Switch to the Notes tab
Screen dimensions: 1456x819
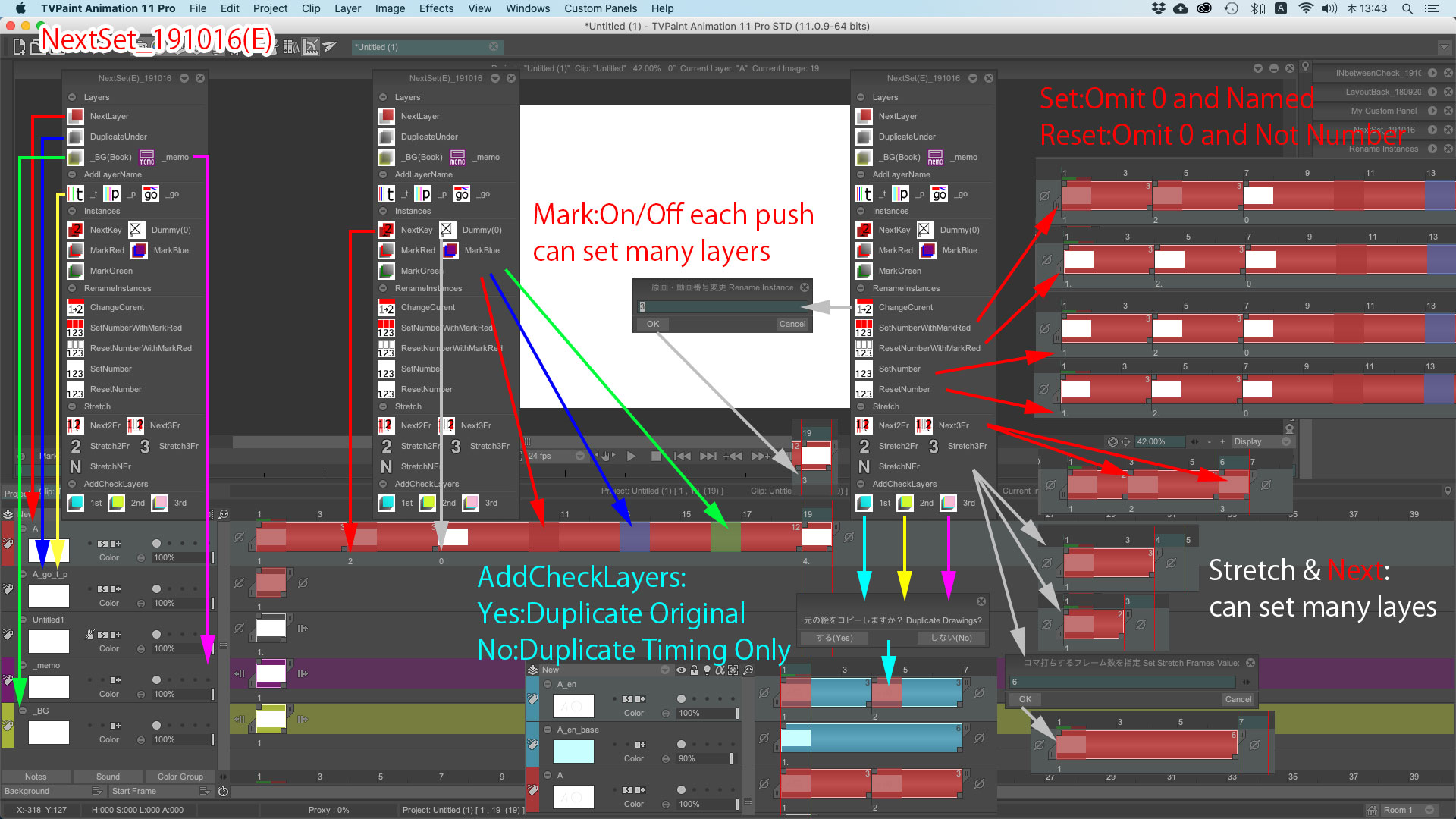pyautogui.click(x=36, y=777)
